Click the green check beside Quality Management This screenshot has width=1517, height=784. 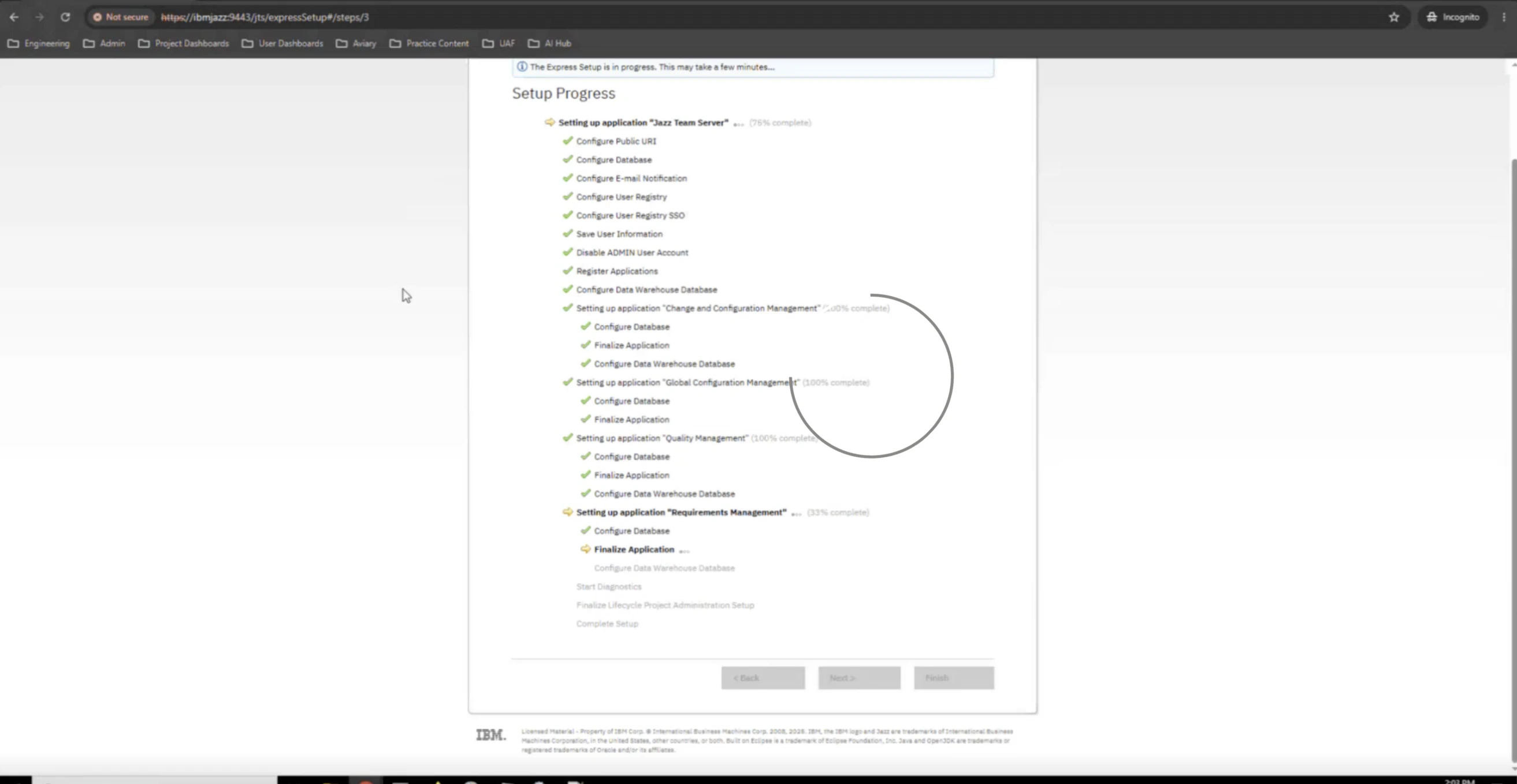(x=568, y=438)
